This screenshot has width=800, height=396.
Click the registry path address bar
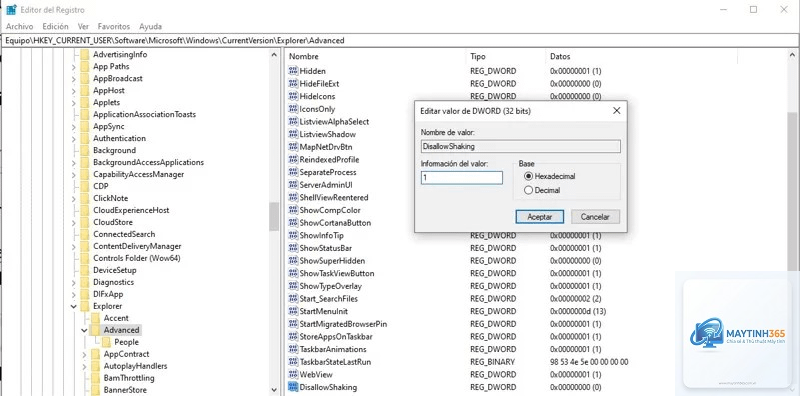(x=399, y=40)
